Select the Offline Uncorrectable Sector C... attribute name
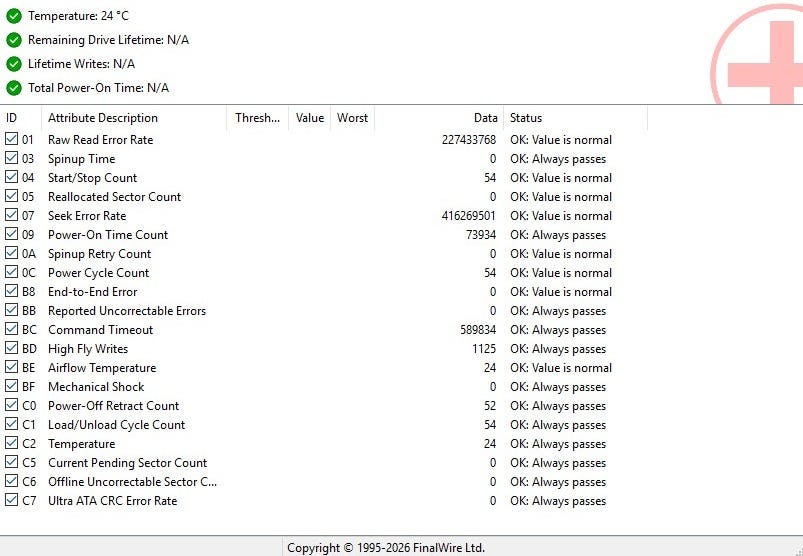803x556 pixels. pyautogui.click(x=133, y=482)
